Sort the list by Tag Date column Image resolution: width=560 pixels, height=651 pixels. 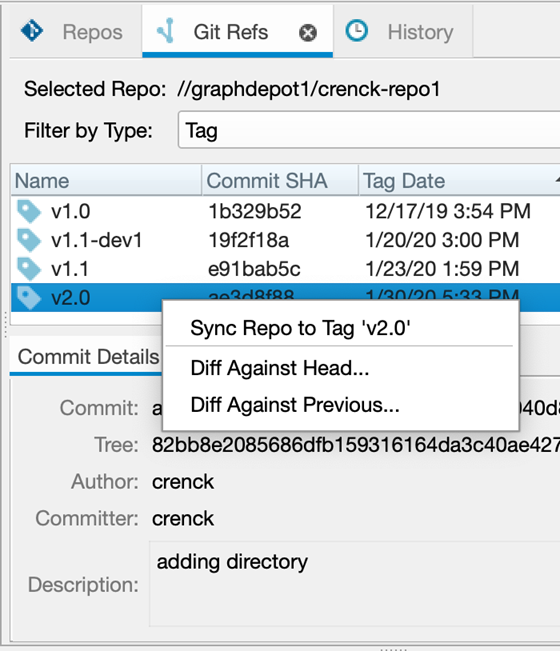(x=459, y=181)
